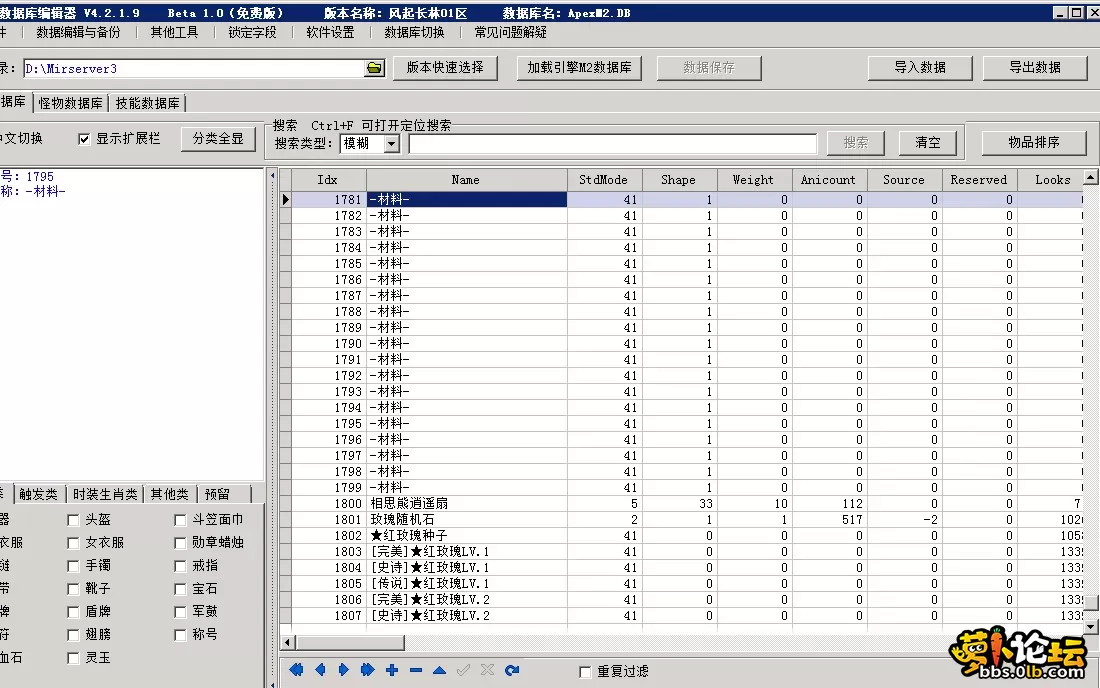Delete the current record with the minus icon
The width and height of the screenshot is (1100, 688).
pos(415,669)
